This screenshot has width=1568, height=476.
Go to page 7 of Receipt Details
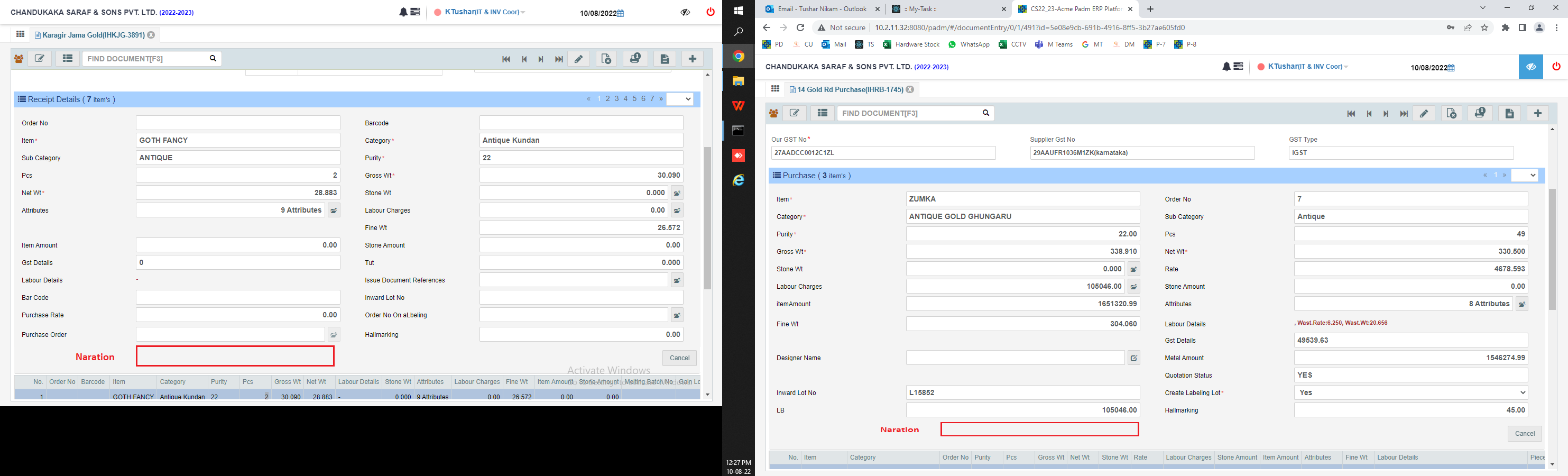tap(652, 98)
